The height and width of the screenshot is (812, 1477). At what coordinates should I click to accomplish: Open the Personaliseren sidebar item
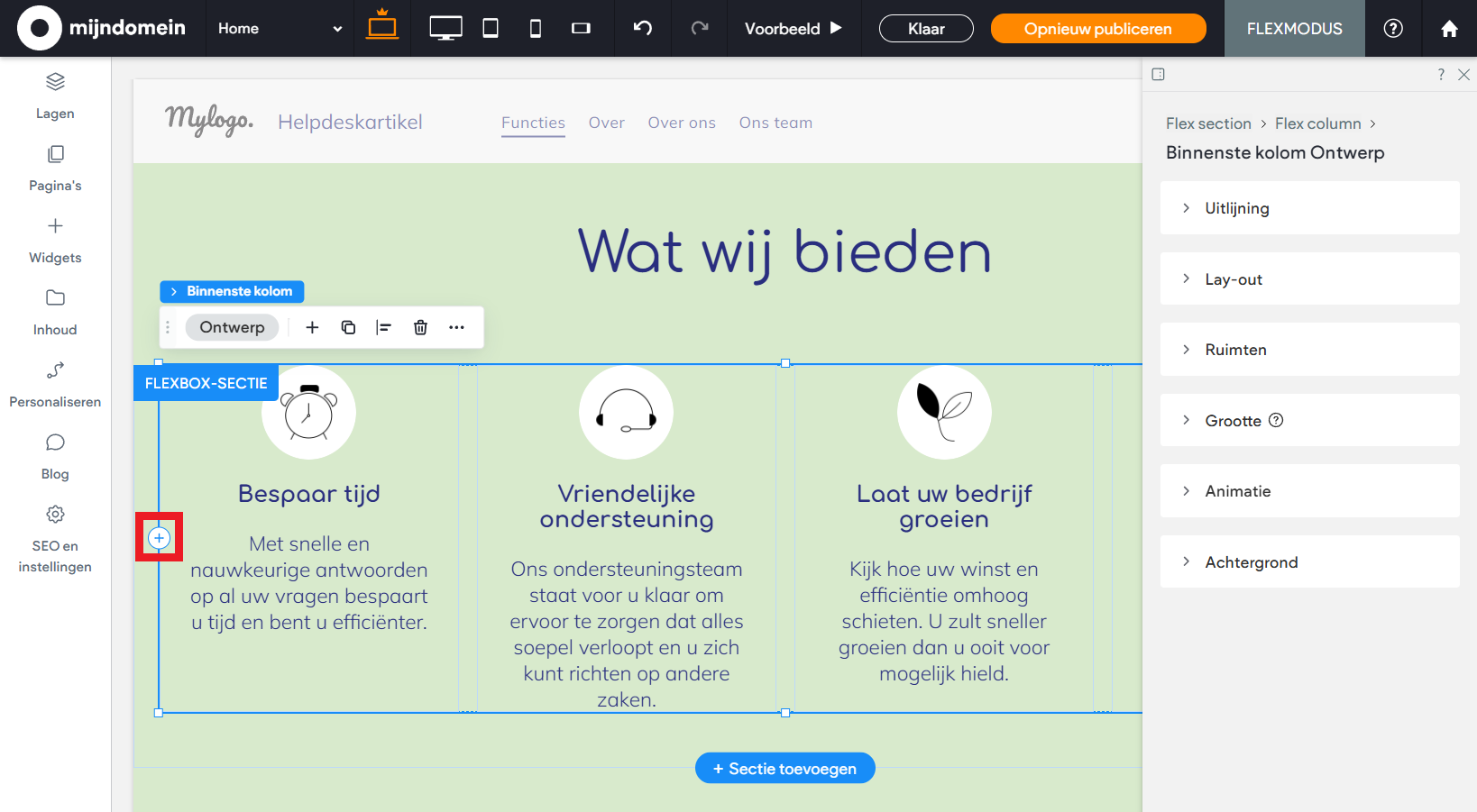click(x=55, y=385)
